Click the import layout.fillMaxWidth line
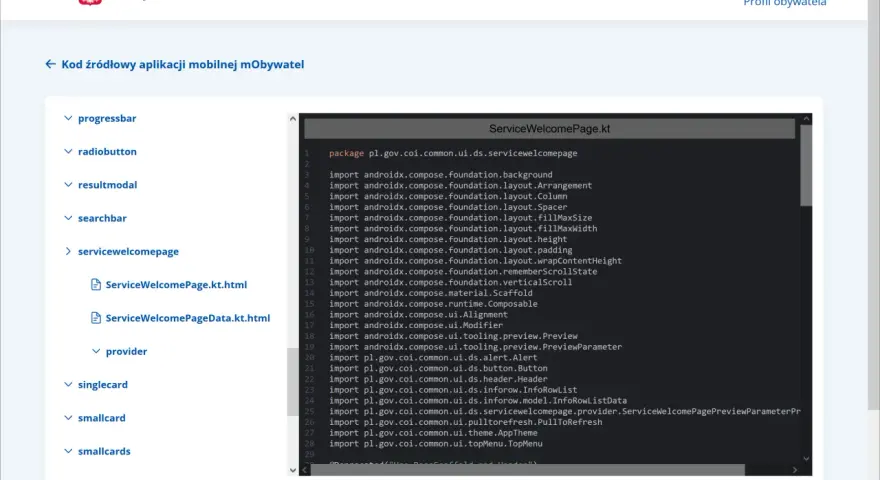Screen dimensions: 880x480 click(x=463, y=228)
